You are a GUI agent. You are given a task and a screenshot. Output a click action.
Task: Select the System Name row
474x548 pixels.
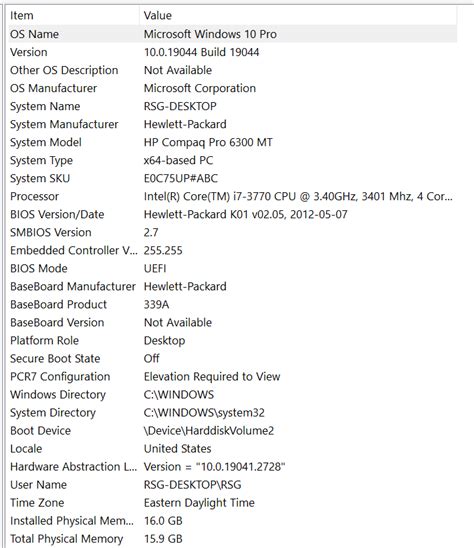(232, 106)
